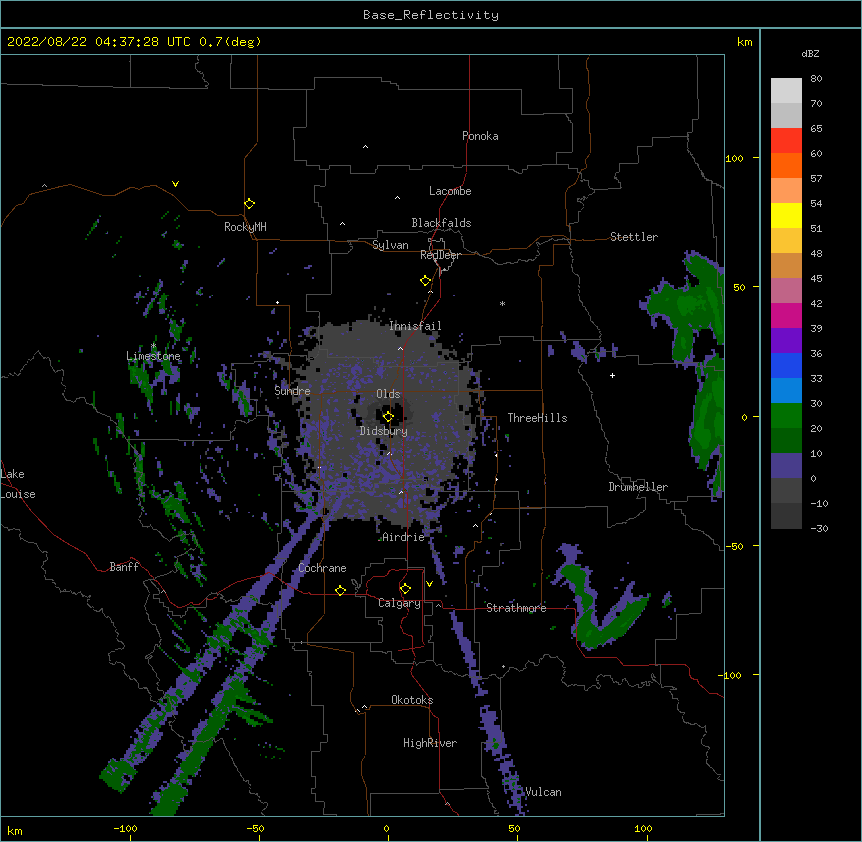
Task: Click the yellow v marker northwest of RockyMH
Action: coord(175,184)
